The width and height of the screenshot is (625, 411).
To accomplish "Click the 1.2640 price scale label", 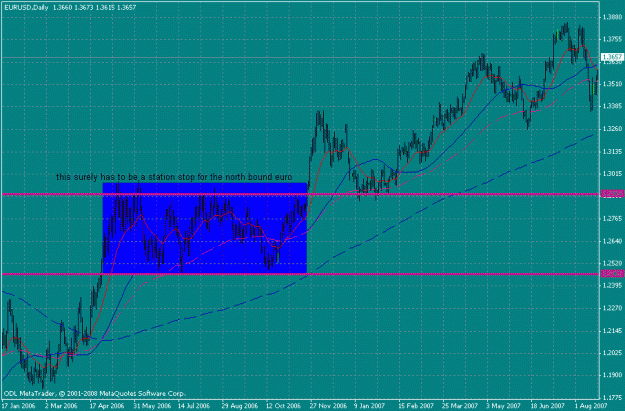I will pos(612,241).
